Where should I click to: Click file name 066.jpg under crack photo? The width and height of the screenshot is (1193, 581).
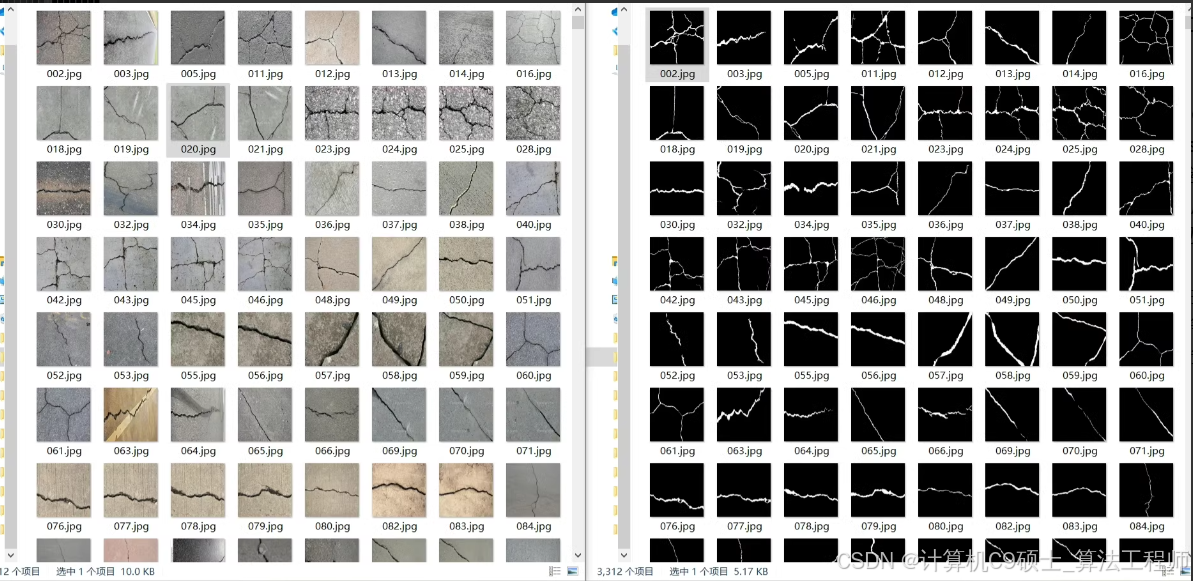[x=332, y=451]
